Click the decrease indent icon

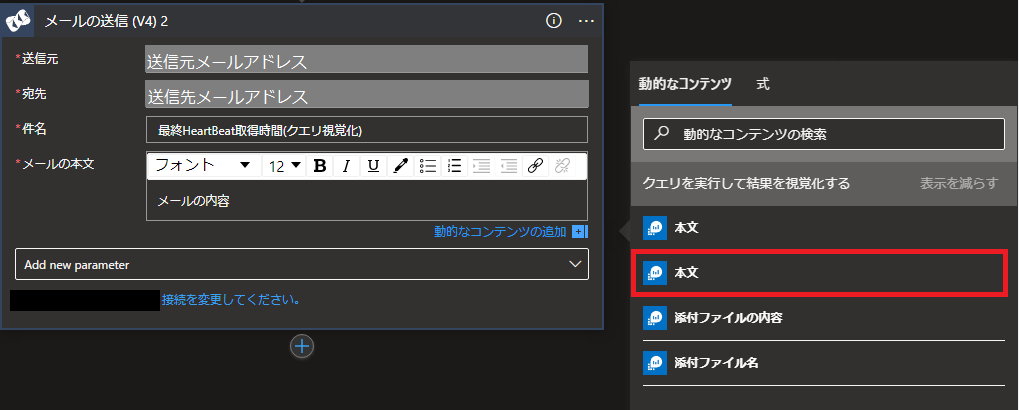point(482,166)
